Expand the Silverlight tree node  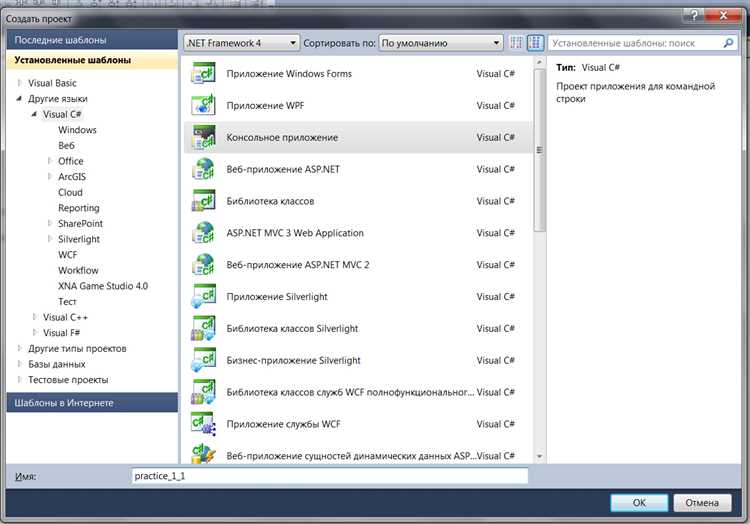point(49,239)
